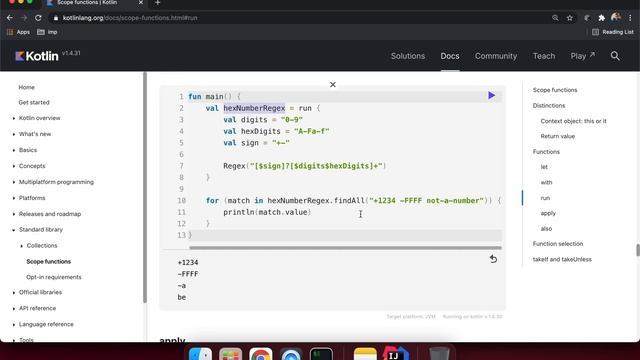Expand Releases and roadmap section
This screenshot has width=640, height=360.
(50, 214)
